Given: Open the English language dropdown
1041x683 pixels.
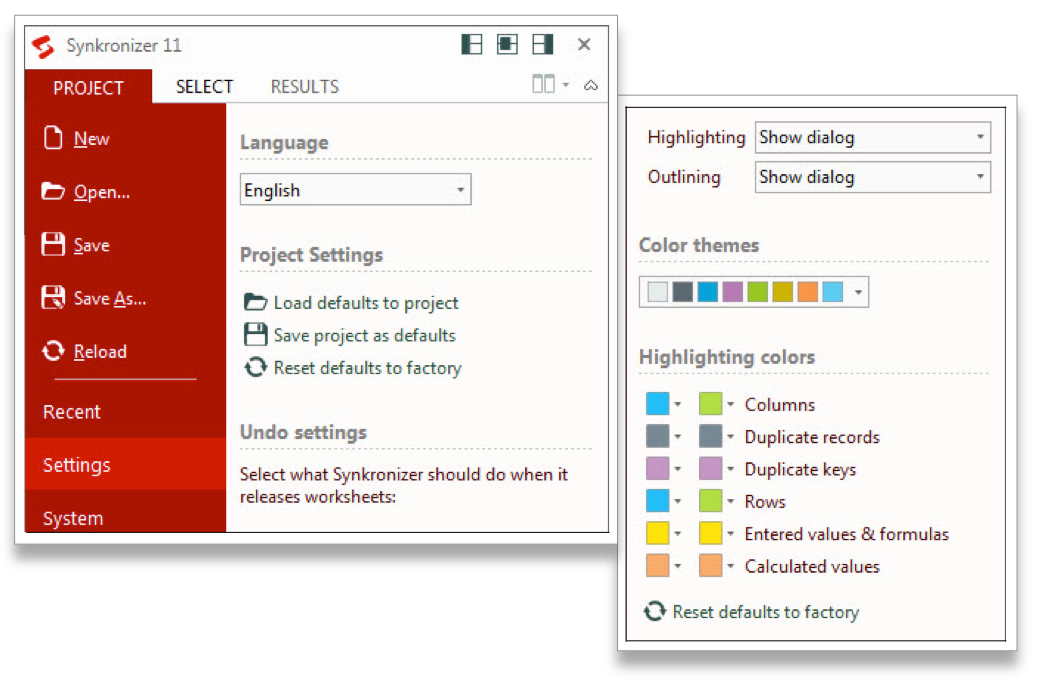Looking at the screenshot, I should tap(355, 190).
